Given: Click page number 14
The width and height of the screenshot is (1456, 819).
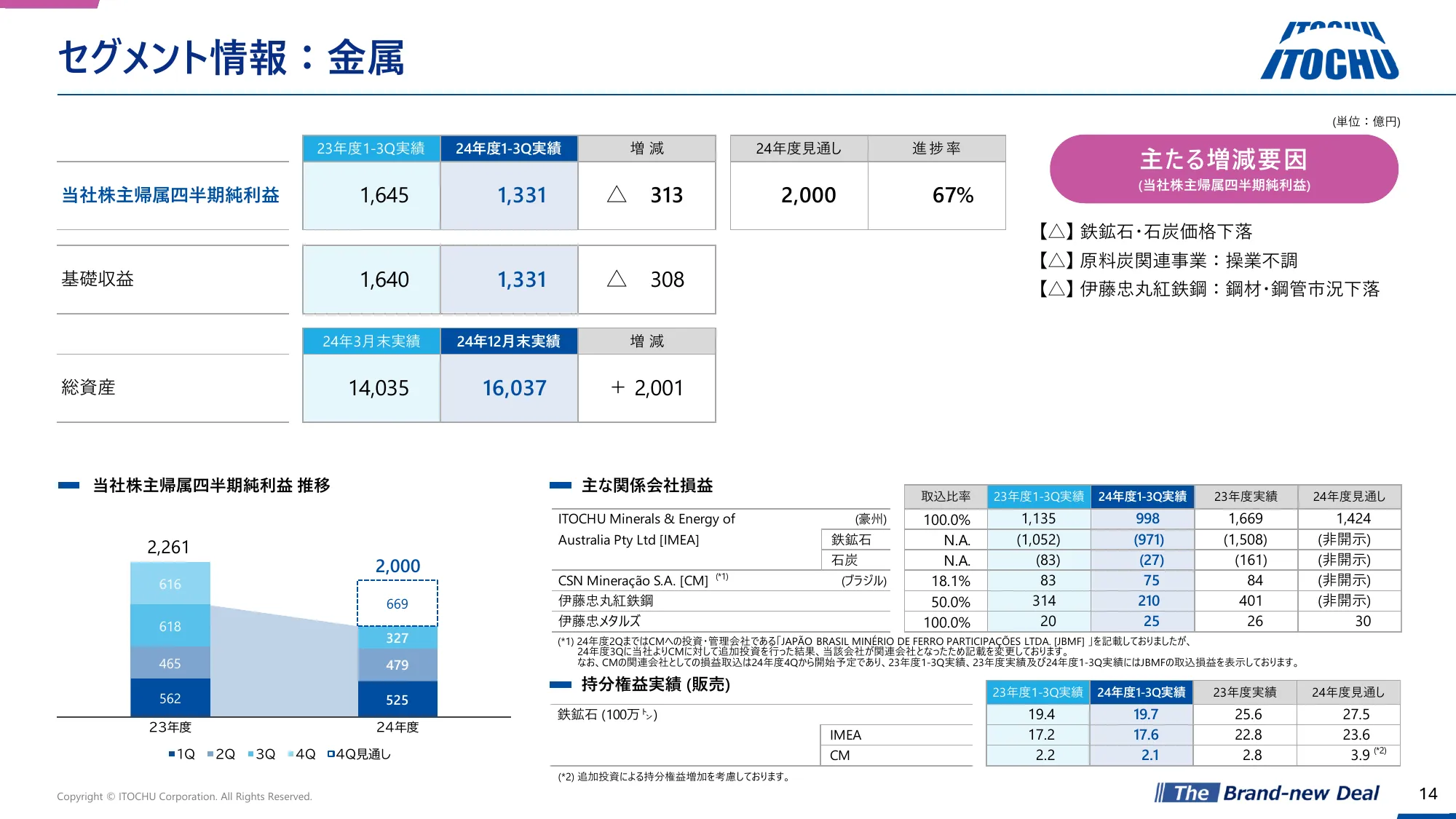Looking at the screenshot, I should pos(1428,794).
